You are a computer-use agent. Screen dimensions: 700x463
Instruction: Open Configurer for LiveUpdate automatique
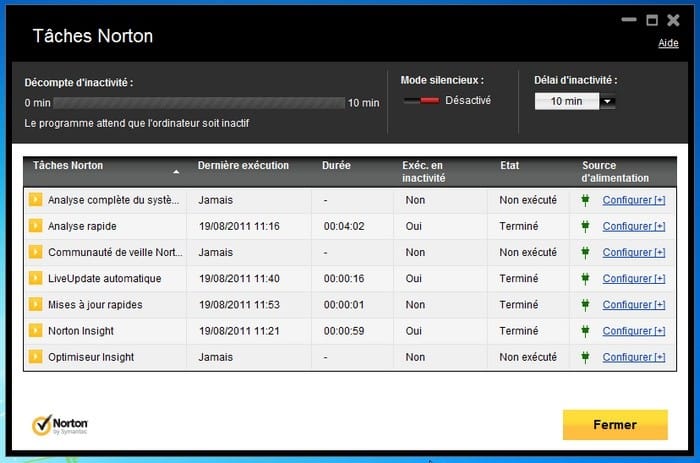pyautogui.click(x=634, y=279)
